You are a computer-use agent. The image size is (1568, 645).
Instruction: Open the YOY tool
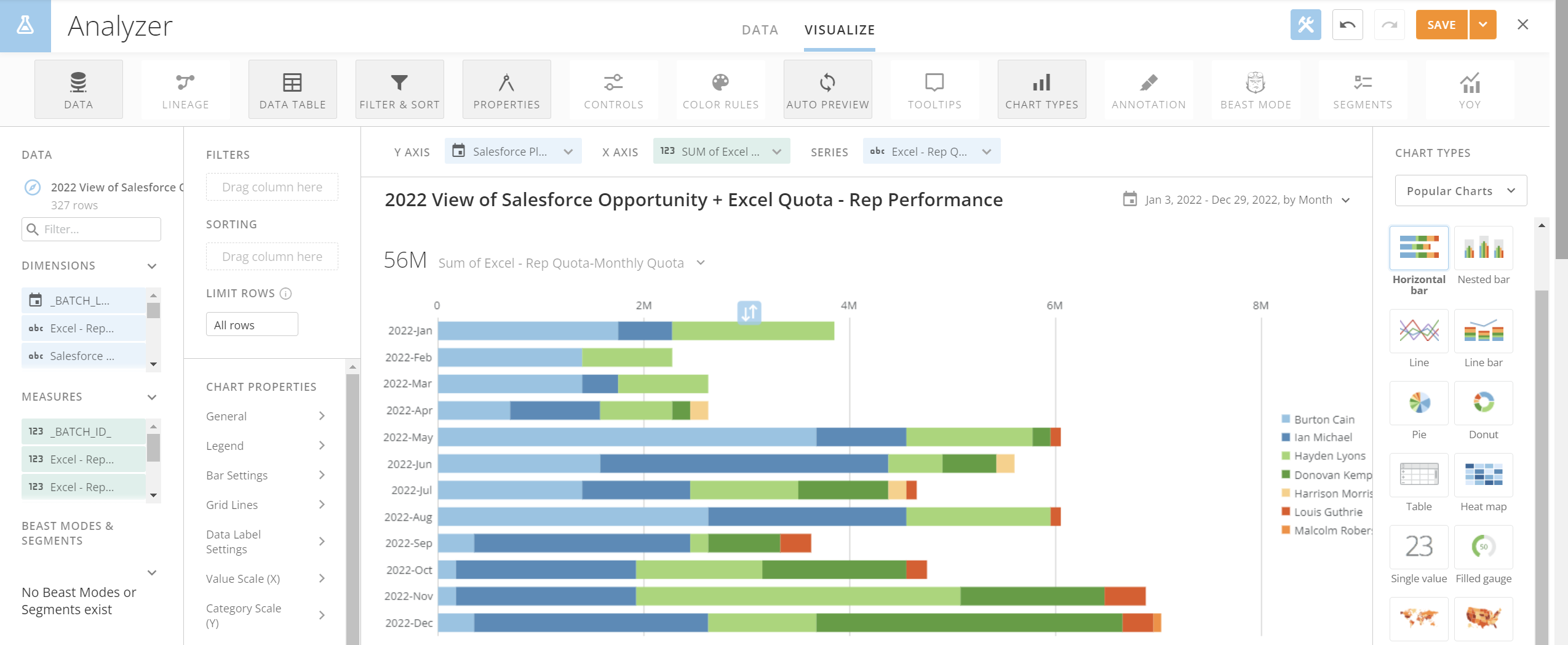[x=1470, y=89]
